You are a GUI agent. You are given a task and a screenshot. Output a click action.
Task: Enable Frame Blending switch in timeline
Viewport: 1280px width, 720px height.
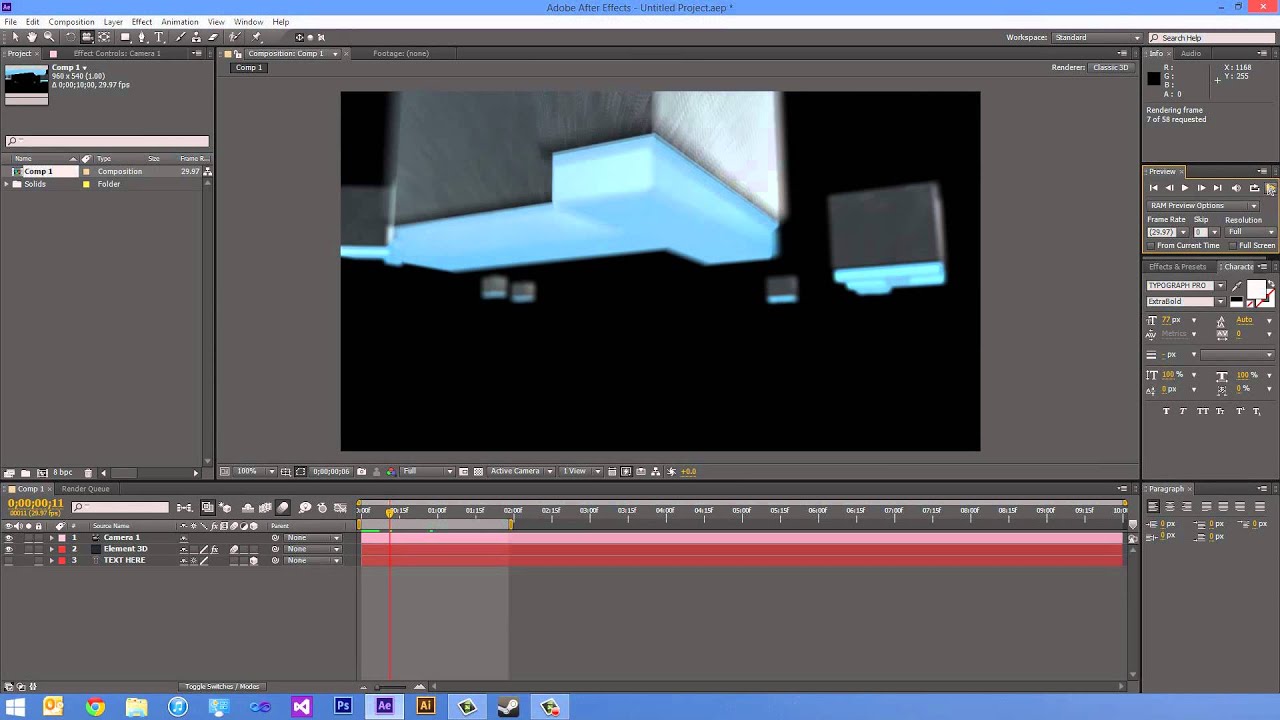(265, 508)
